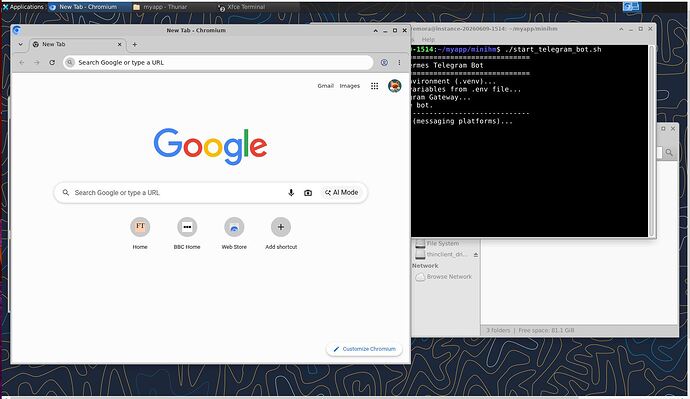Open the tab search dropdown arrow in Chromium
690x399 pixels.
20,44
